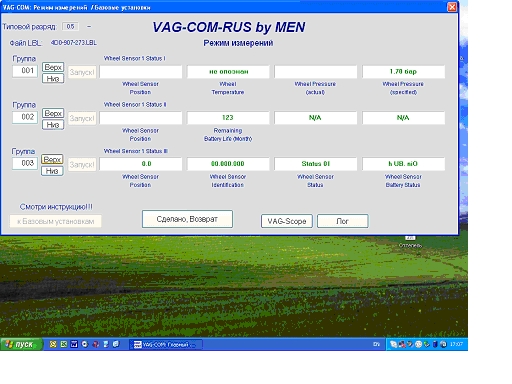Click Низ button for group 001

53,79
